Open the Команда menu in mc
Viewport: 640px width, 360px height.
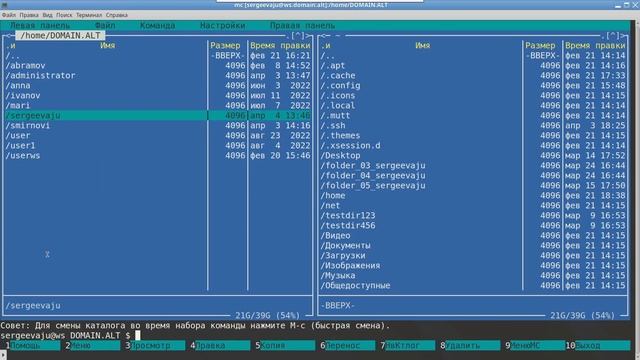(x=158, y=25)
